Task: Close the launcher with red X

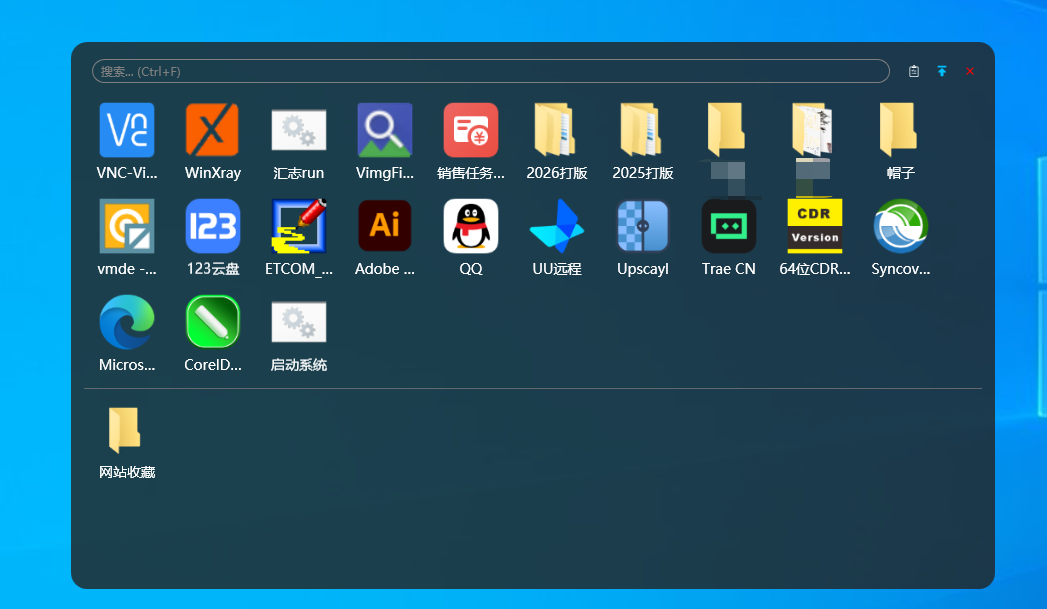Action: (970, 71)
